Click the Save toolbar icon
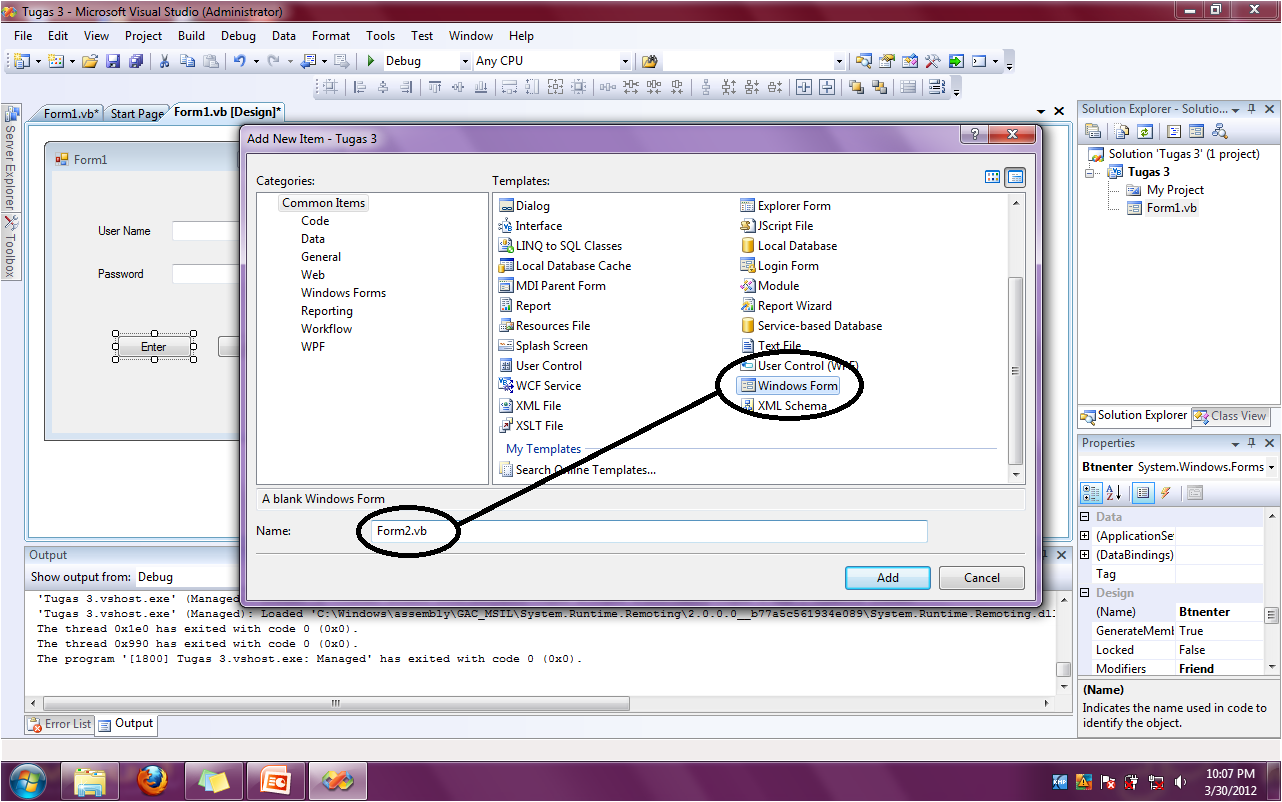 click(113, 61)
